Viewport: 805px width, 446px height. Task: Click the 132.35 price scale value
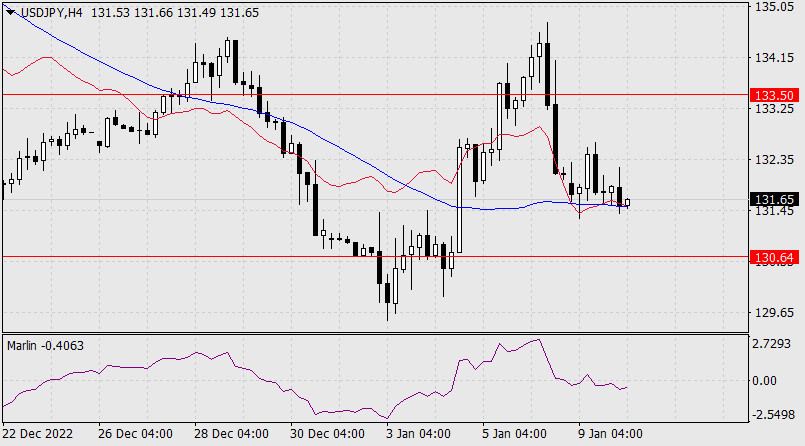coord(774,160)
